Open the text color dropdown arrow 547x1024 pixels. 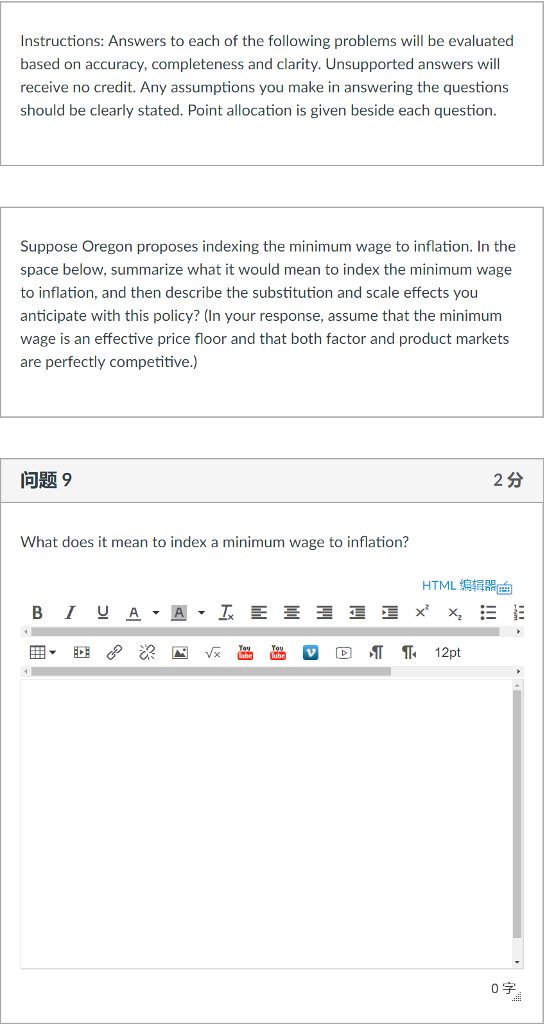pyautogui.click(x=155, y=613)
